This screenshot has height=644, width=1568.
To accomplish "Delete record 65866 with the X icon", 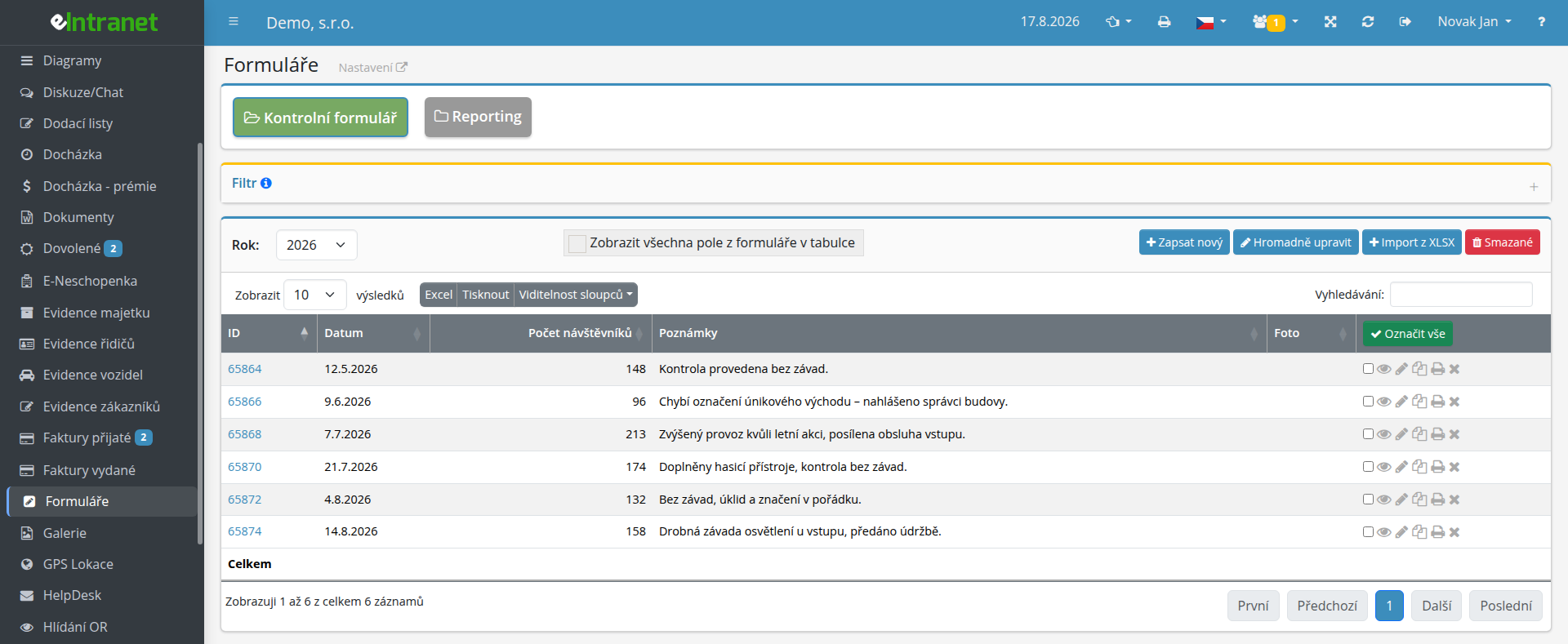I will pos(1454,402).
